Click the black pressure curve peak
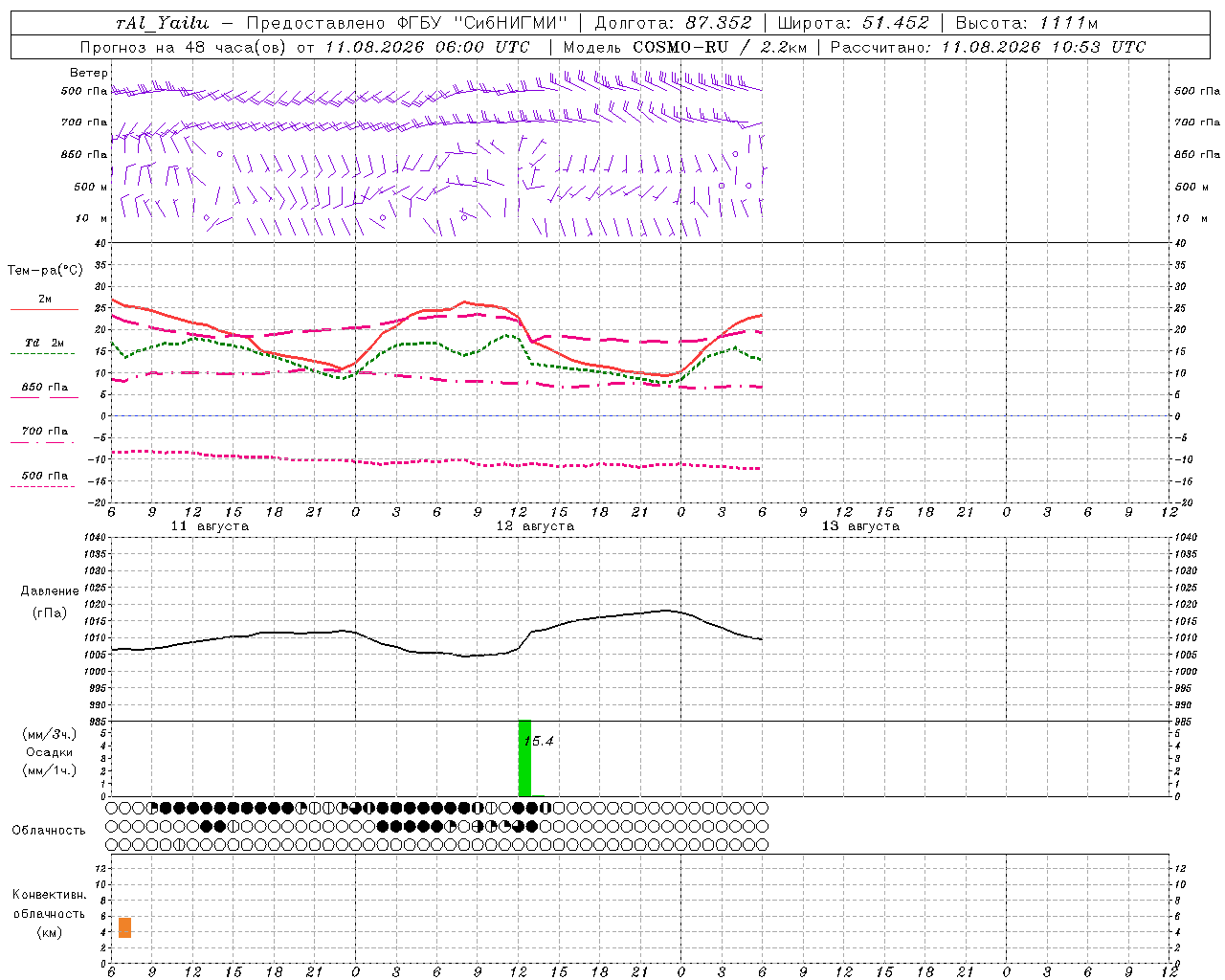The image size is (1225, 980). tap(666, 610)
